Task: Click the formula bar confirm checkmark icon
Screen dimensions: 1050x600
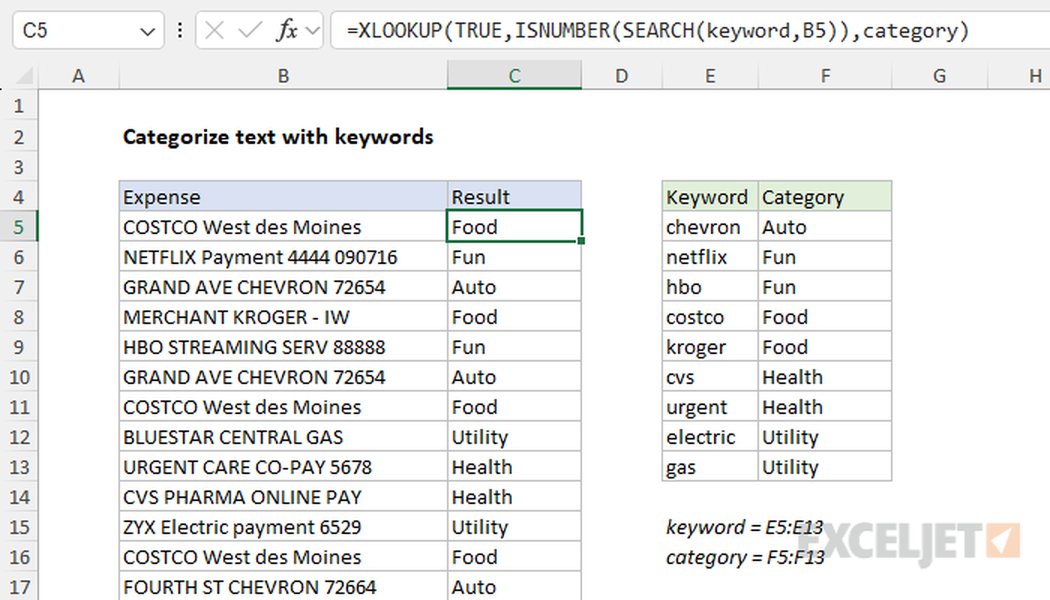Action: point(250,30)
